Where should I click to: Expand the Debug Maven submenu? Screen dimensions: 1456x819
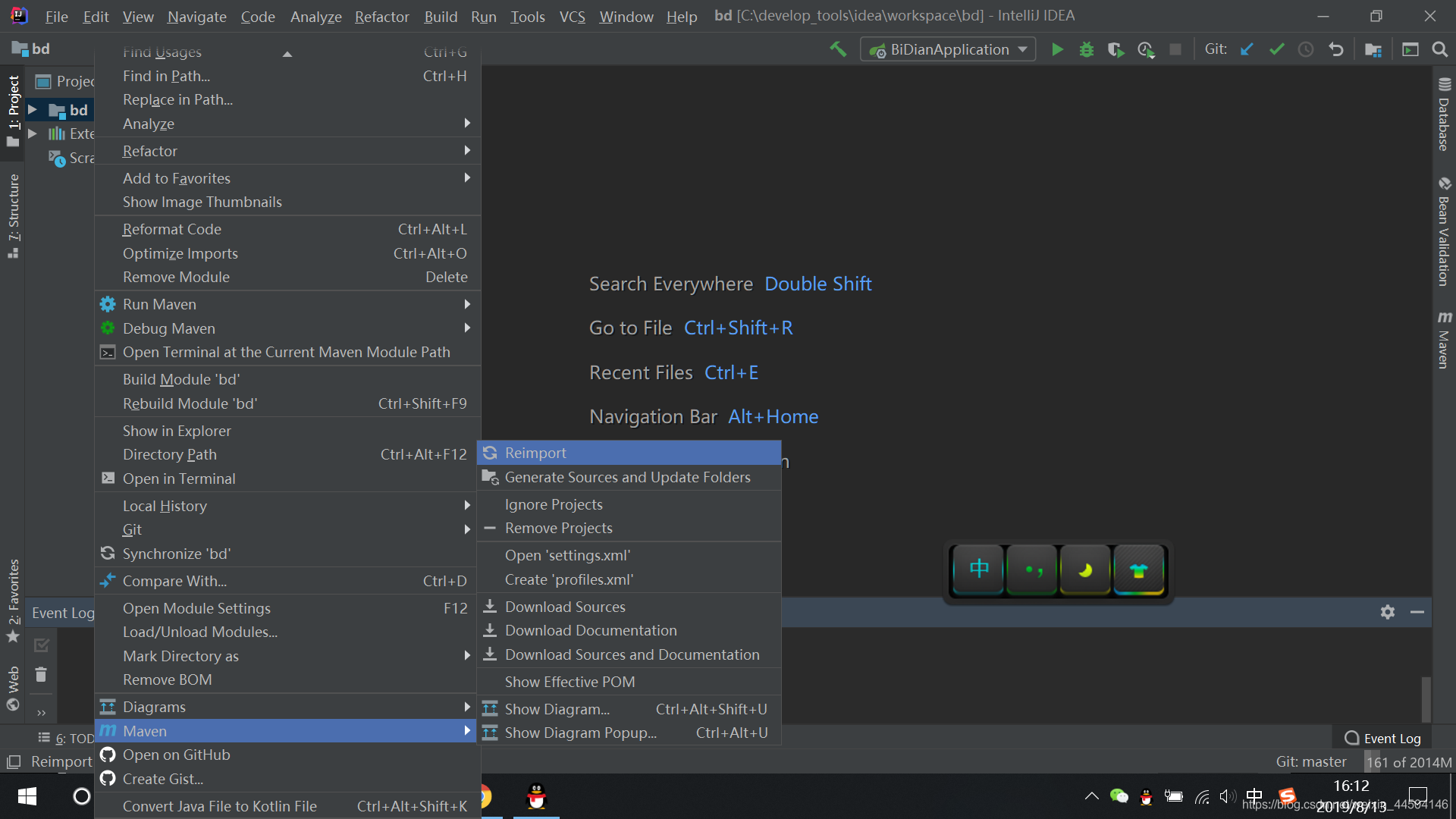[x=287, y=328]
